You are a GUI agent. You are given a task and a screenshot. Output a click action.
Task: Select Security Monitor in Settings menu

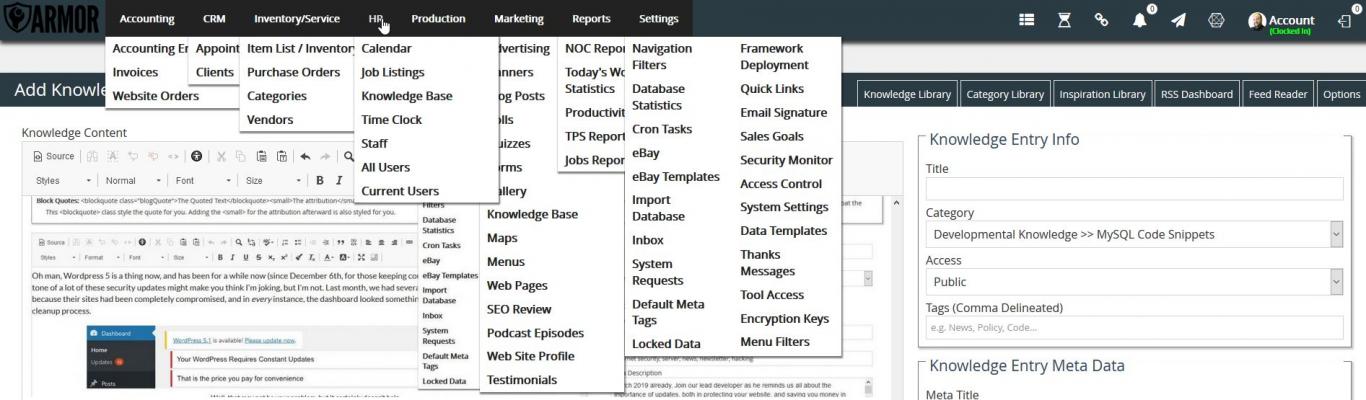click(x=786, y=160)
